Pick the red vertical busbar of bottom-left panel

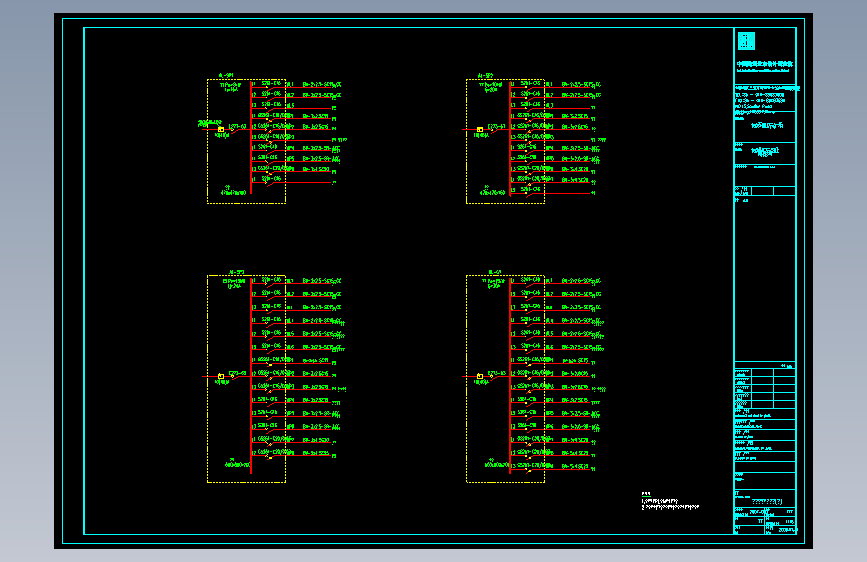[251, 375]
